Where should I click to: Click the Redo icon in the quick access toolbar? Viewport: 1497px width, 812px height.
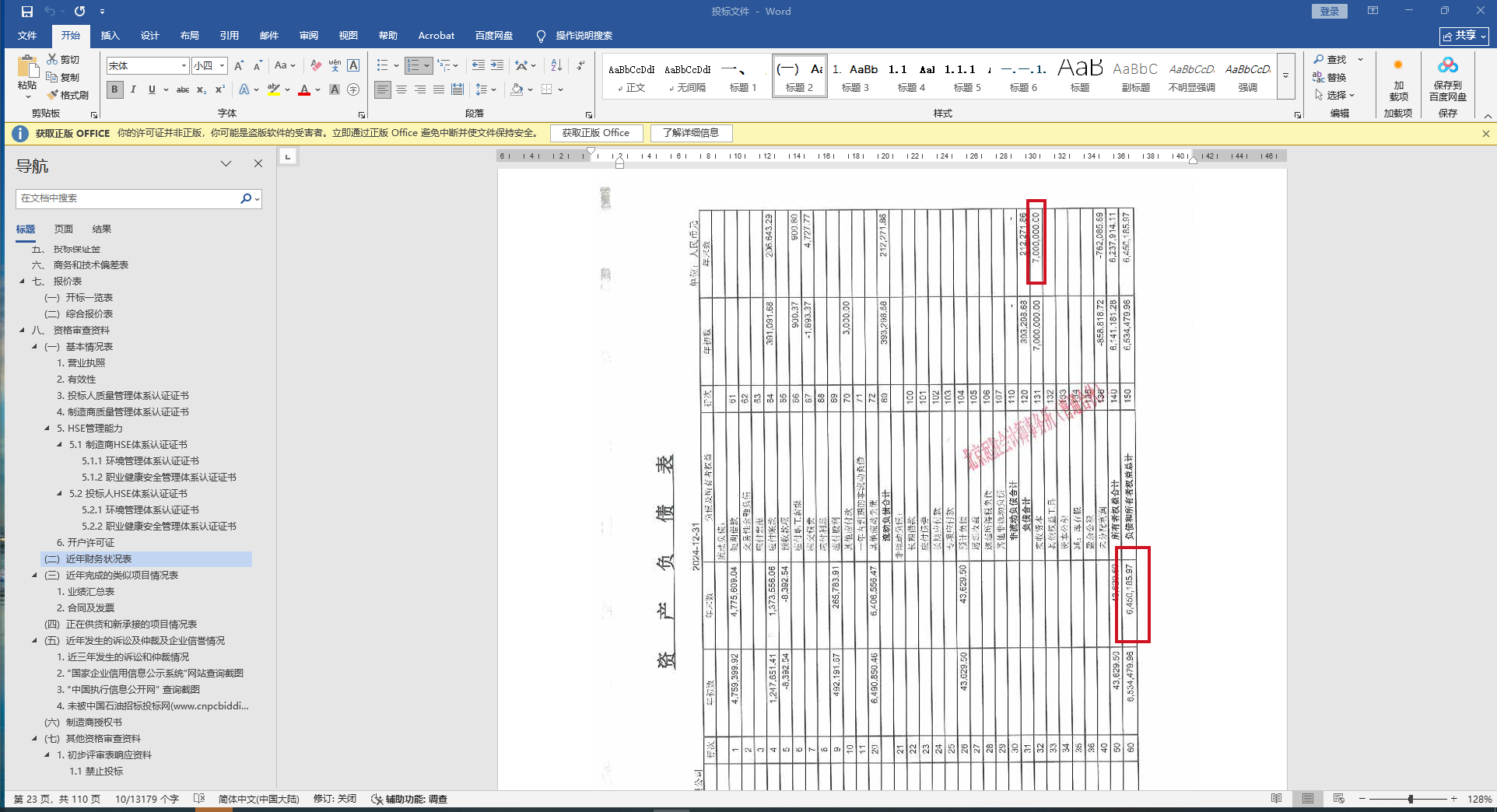(79, 12)
